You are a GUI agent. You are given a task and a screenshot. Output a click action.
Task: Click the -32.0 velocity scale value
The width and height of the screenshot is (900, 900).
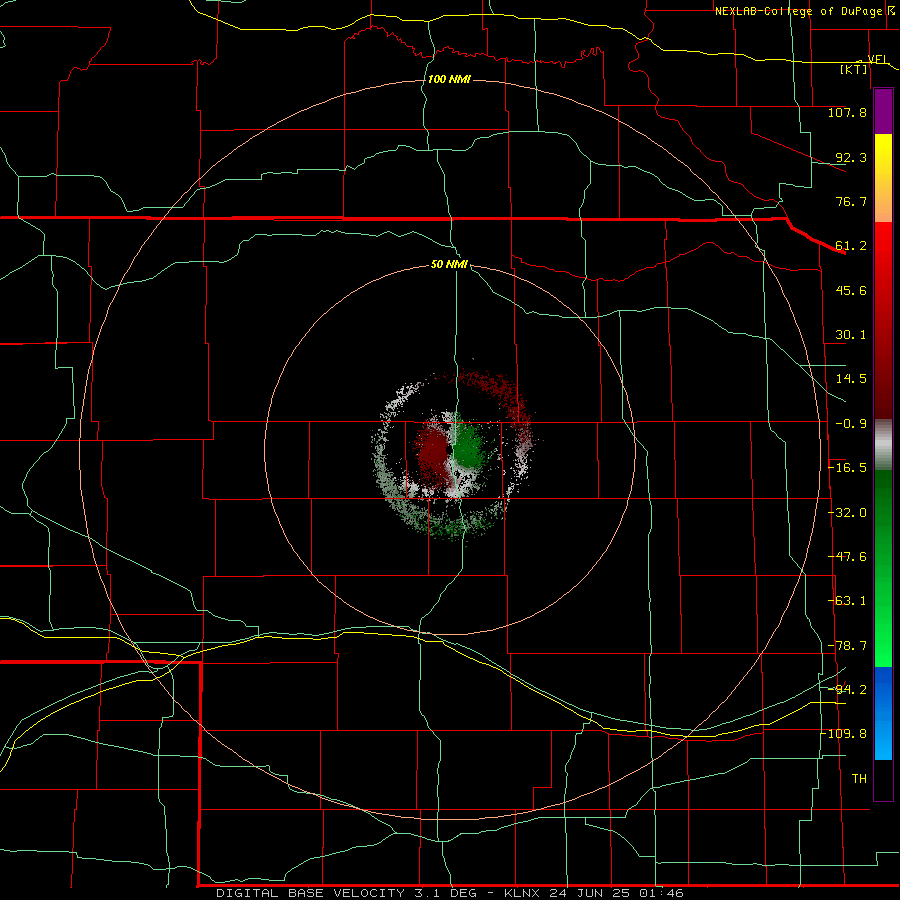[847, 513]
